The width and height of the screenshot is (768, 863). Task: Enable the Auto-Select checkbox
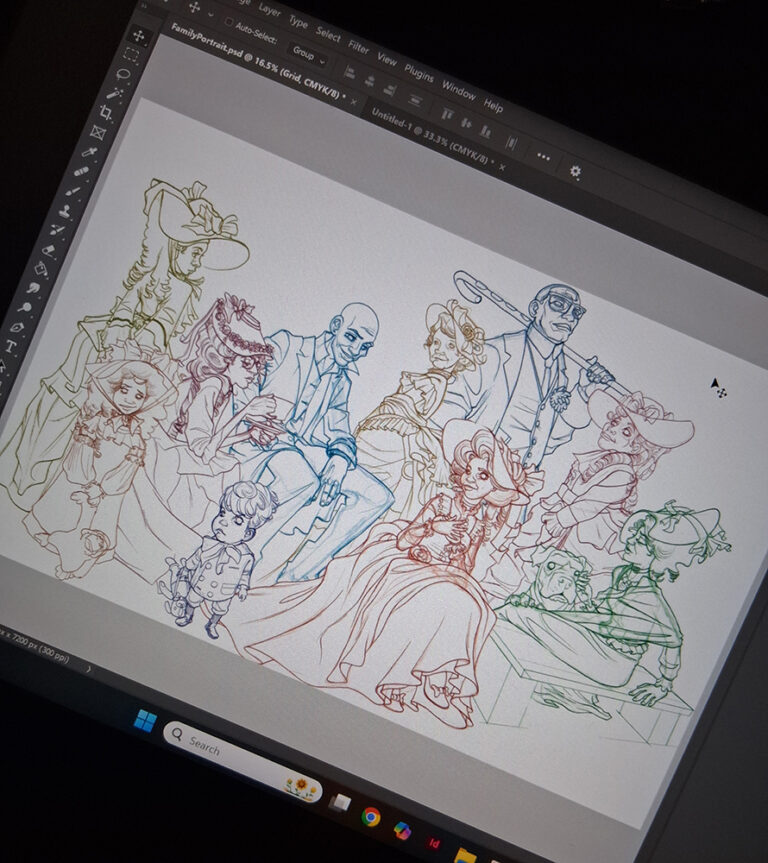(x=229, y=22)
